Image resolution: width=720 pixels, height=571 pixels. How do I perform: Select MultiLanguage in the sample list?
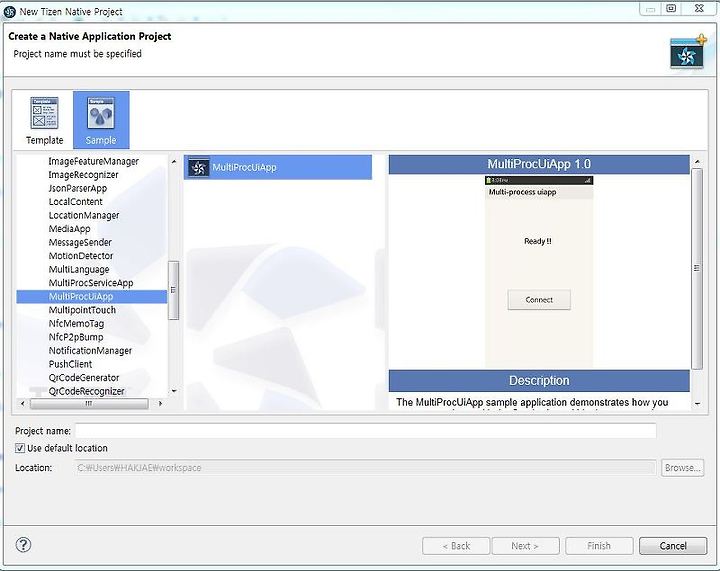[x=79, y=269]
